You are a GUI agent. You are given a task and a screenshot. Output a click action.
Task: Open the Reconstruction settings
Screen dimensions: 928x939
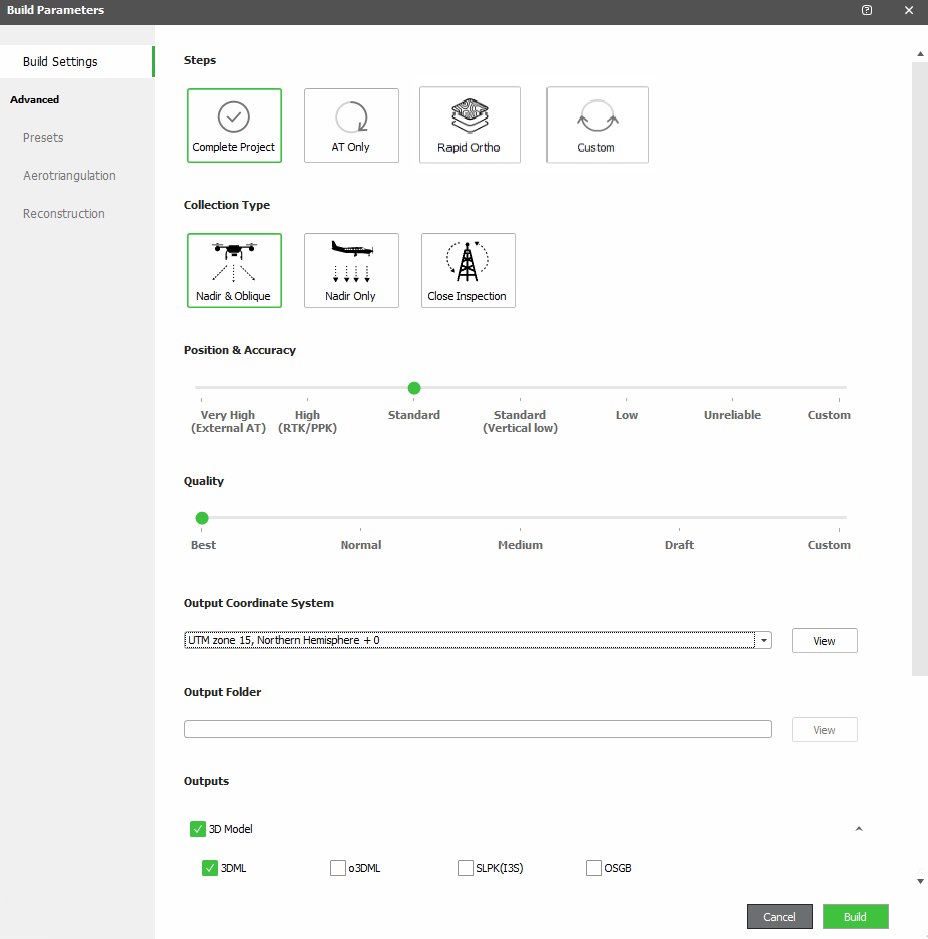(63, 214)
